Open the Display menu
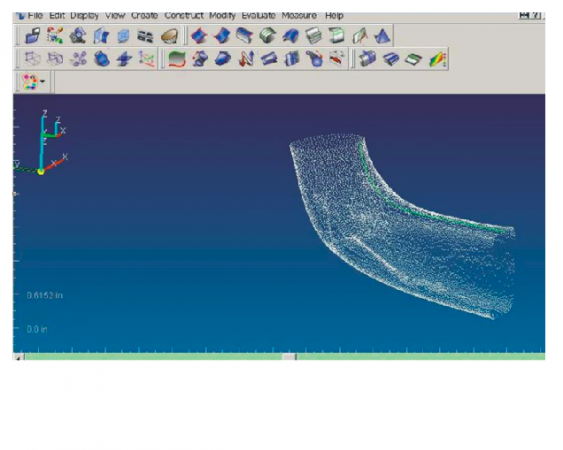The width and height of the screenshot is (563, 450). coord(84,15)
